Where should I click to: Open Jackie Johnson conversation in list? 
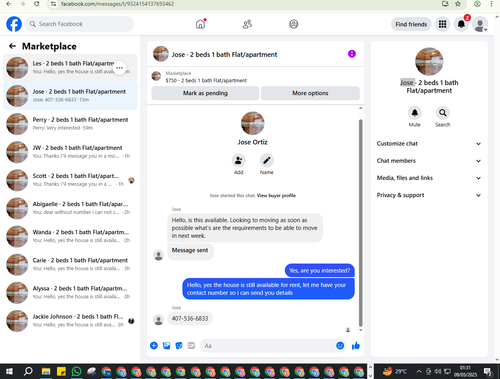coord(70,321)
